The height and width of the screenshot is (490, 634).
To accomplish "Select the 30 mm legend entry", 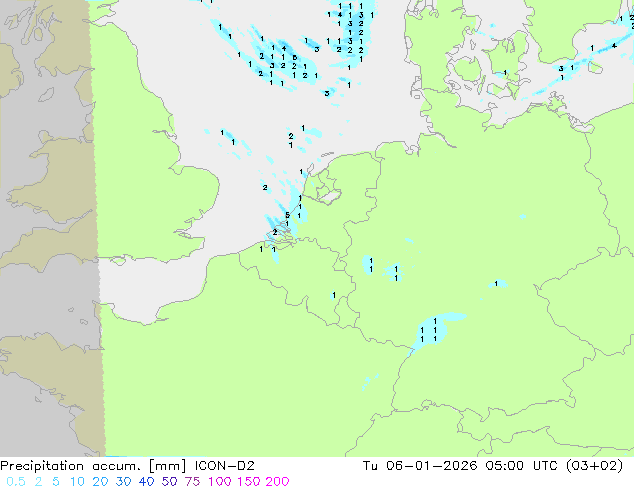I will [x=123, y=482].
